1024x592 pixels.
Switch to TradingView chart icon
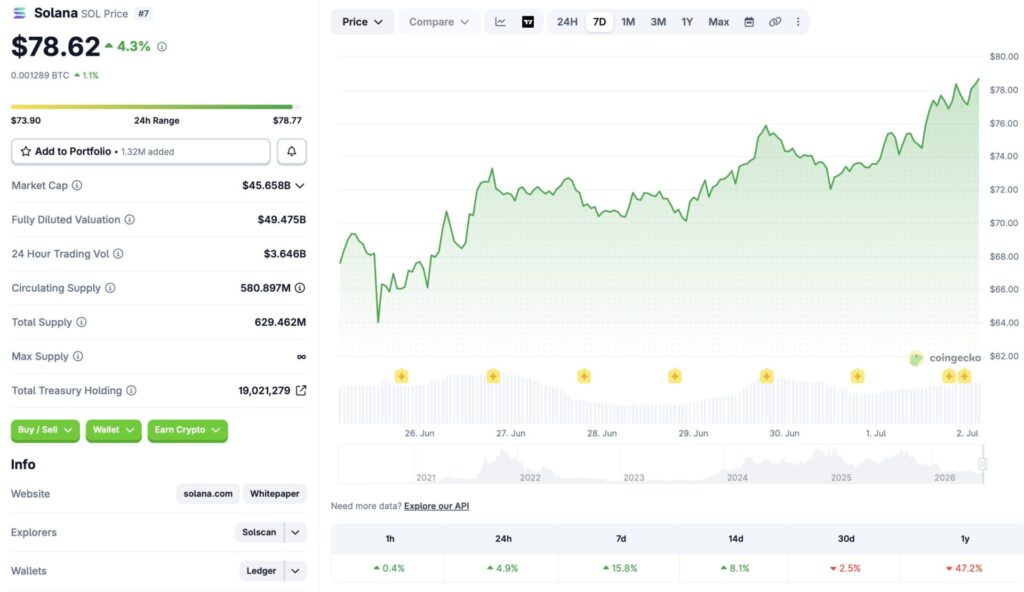click(528, 22)
